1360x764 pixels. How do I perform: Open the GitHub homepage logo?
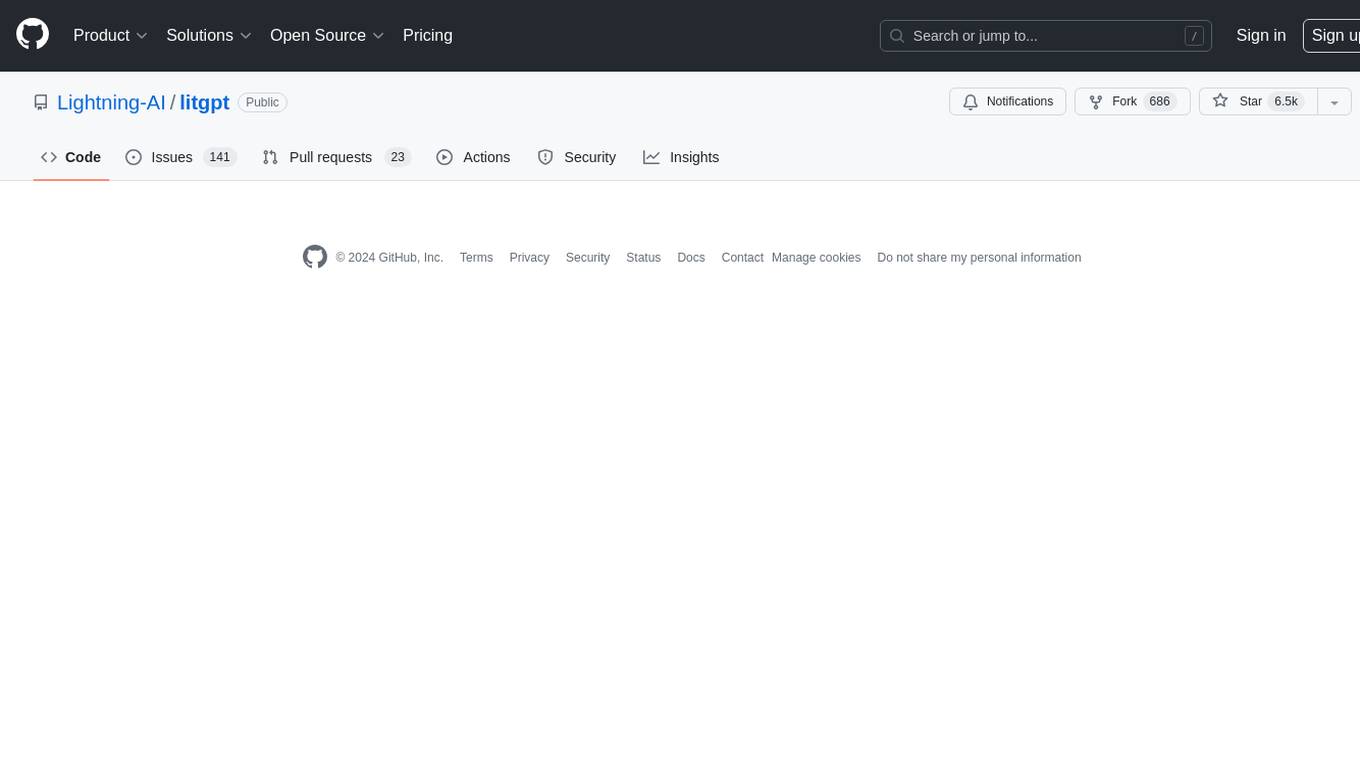tap(33, 35)
